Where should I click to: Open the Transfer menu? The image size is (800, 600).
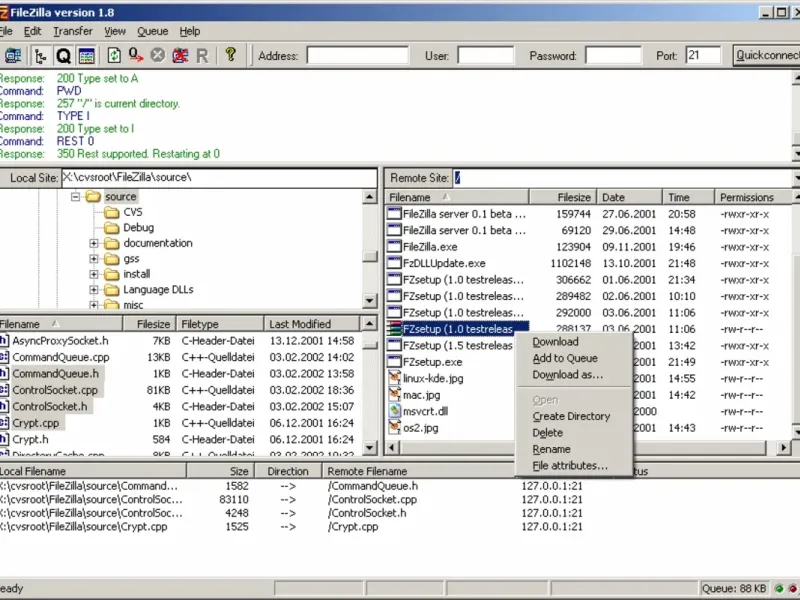(72, 32)
